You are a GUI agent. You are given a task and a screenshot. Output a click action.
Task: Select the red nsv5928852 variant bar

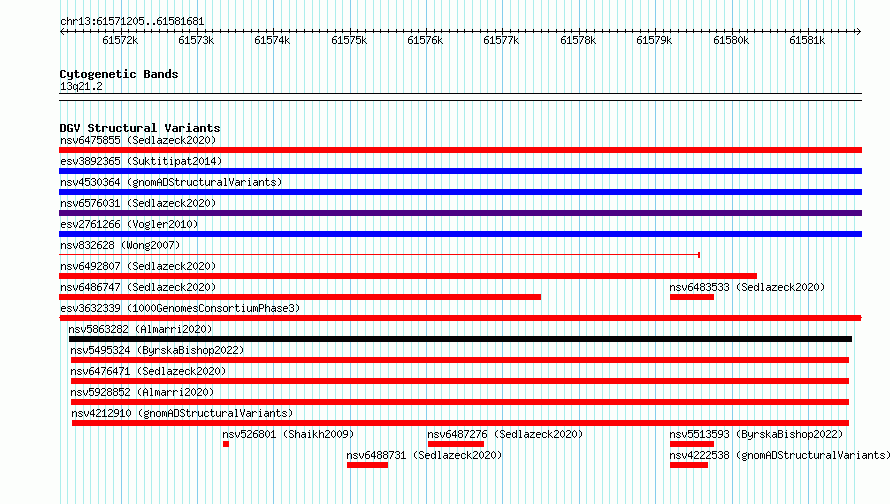460,402
